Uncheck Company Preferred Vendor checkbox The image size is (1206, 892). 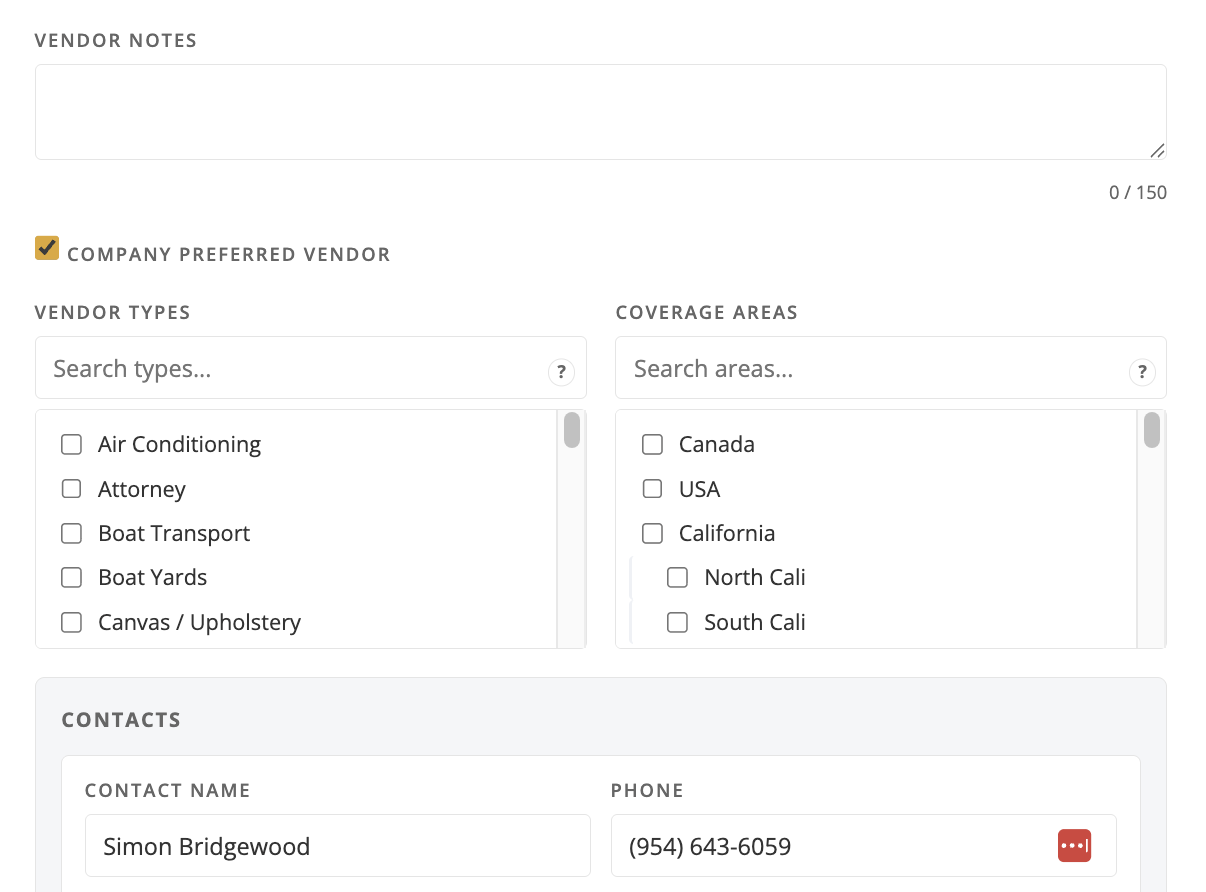click(x=47, y=248)
